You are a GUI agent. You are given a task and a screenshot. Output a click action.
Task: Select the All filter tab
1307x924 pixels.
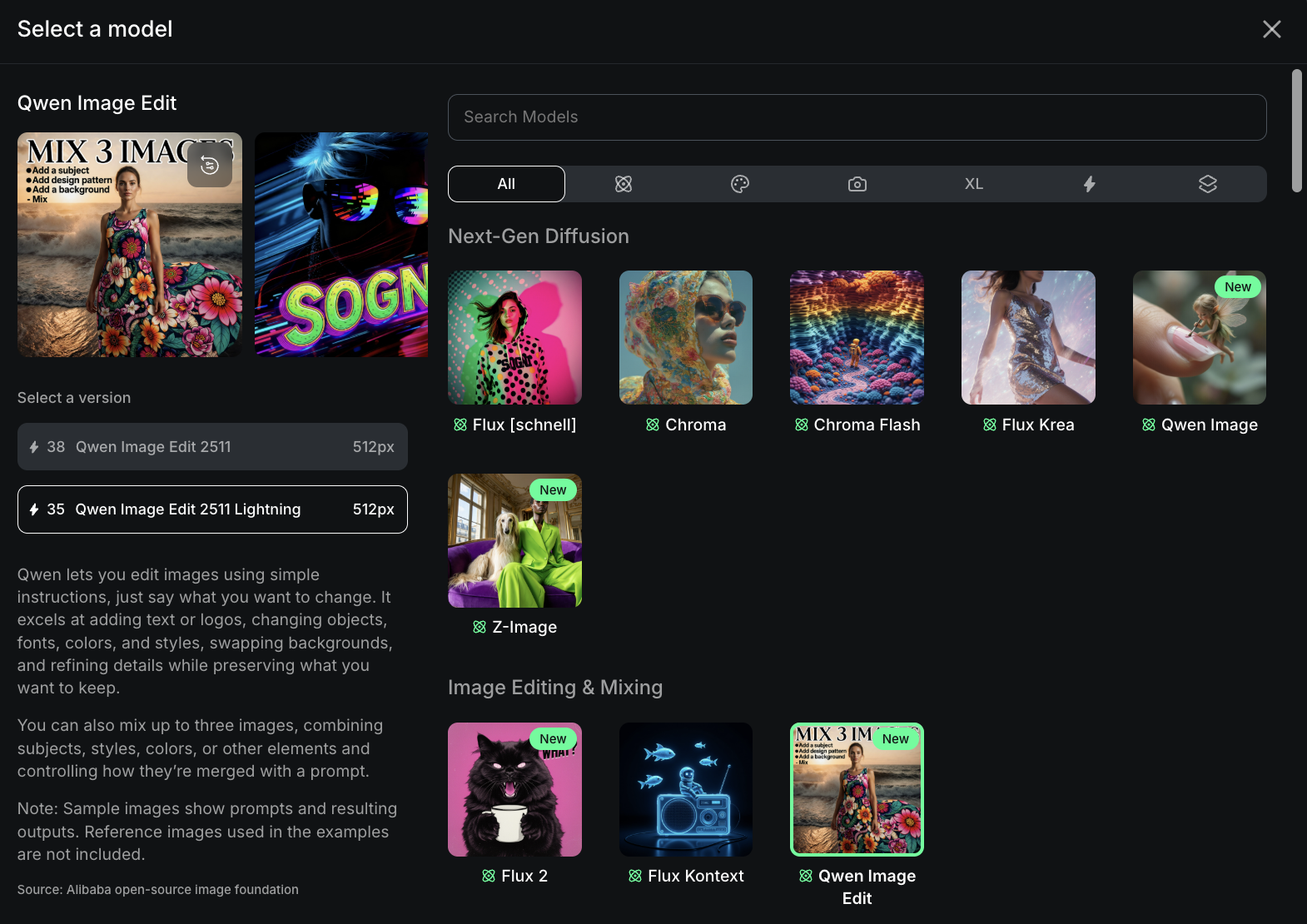point(506,184)
